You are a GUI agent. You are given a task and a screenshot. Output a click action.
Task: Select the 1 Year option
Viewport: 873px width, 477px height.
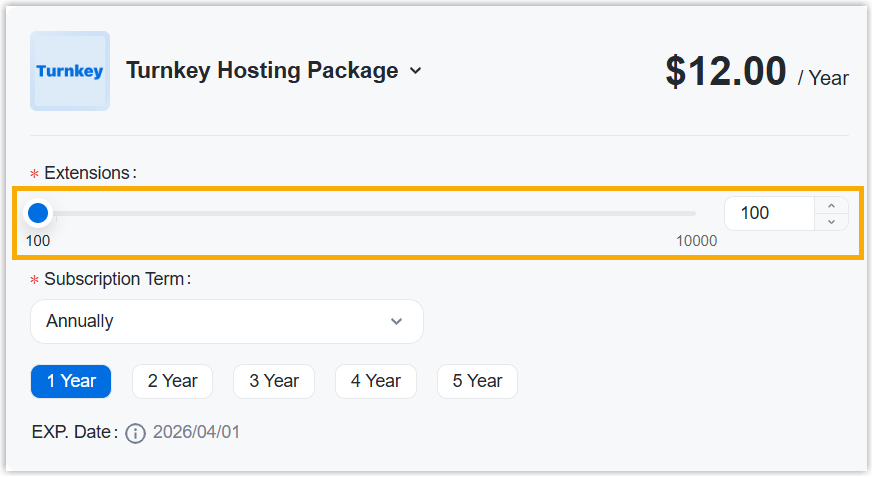pyautogui.click(x=71, y=381)
